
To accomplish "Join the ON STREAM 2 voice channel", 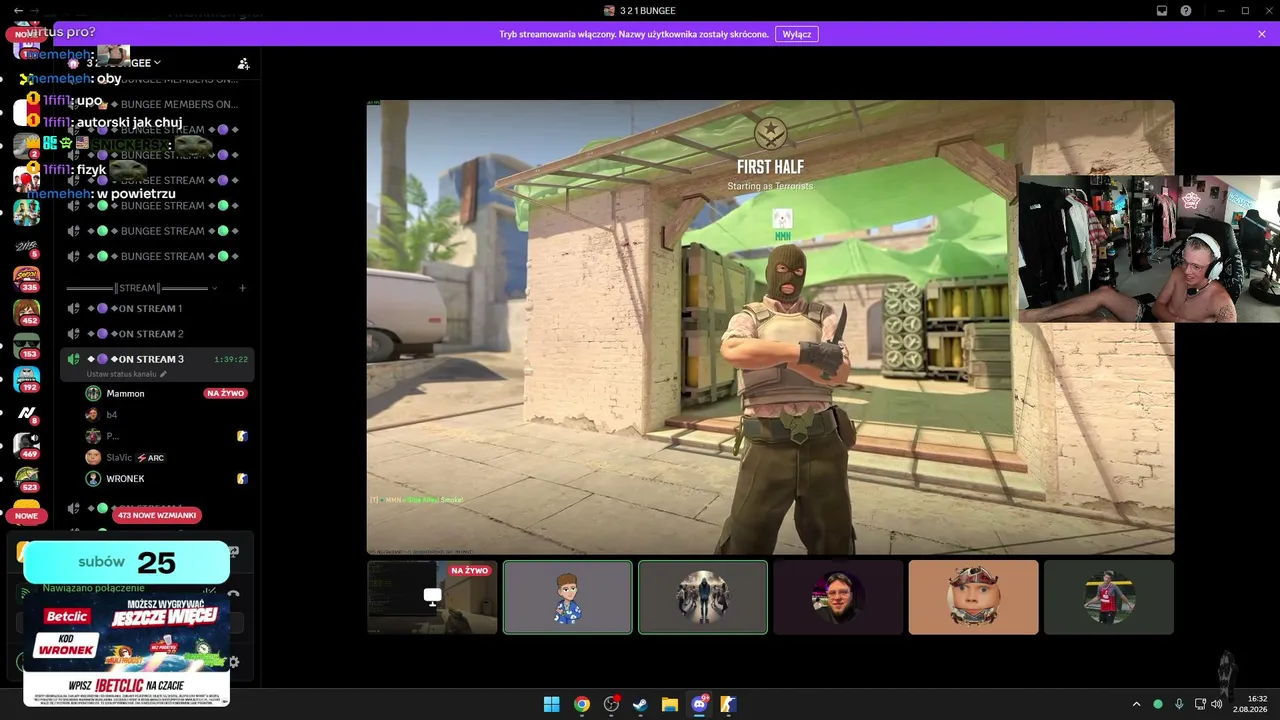I will tap(156, 333).
